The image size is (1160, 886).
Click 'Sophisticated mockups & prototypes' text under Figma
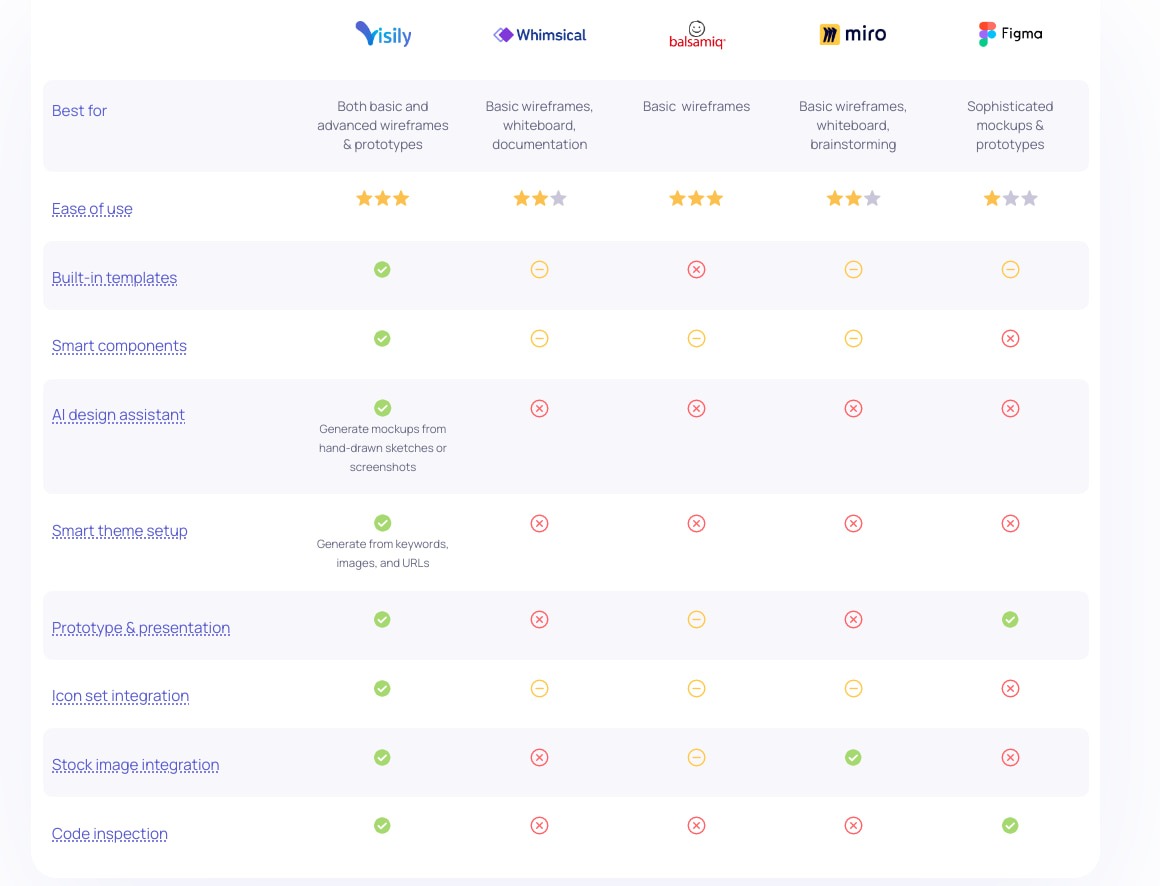[x=1010, y=125]
